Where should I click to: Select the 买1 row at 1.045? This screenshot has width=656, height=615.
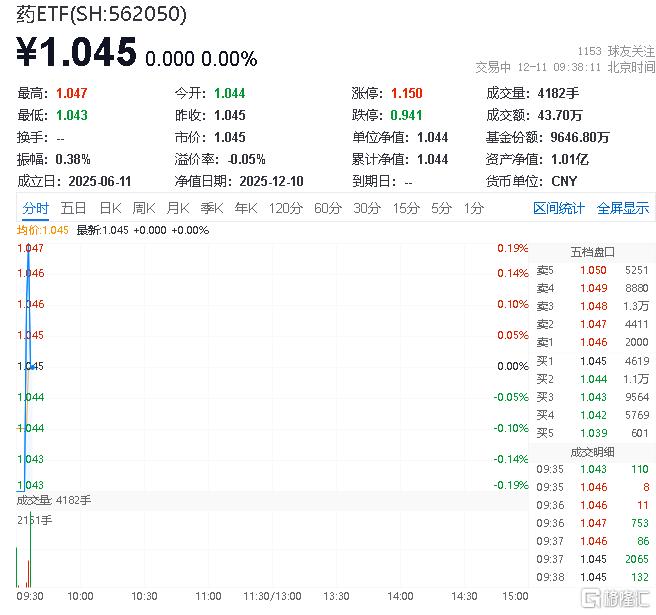592,361
